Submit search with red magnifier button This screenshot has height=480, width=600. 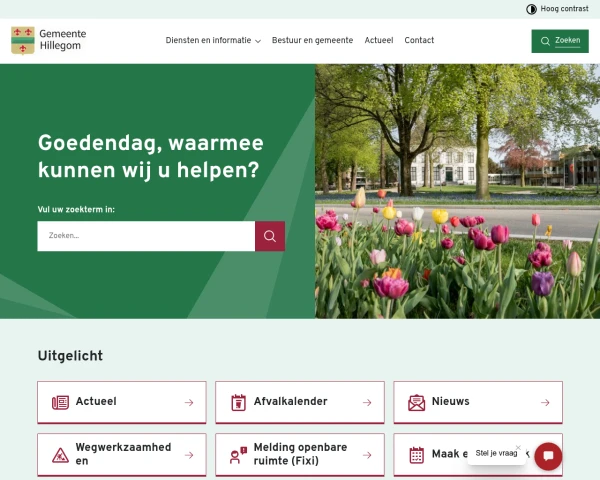tap(270, 236)
